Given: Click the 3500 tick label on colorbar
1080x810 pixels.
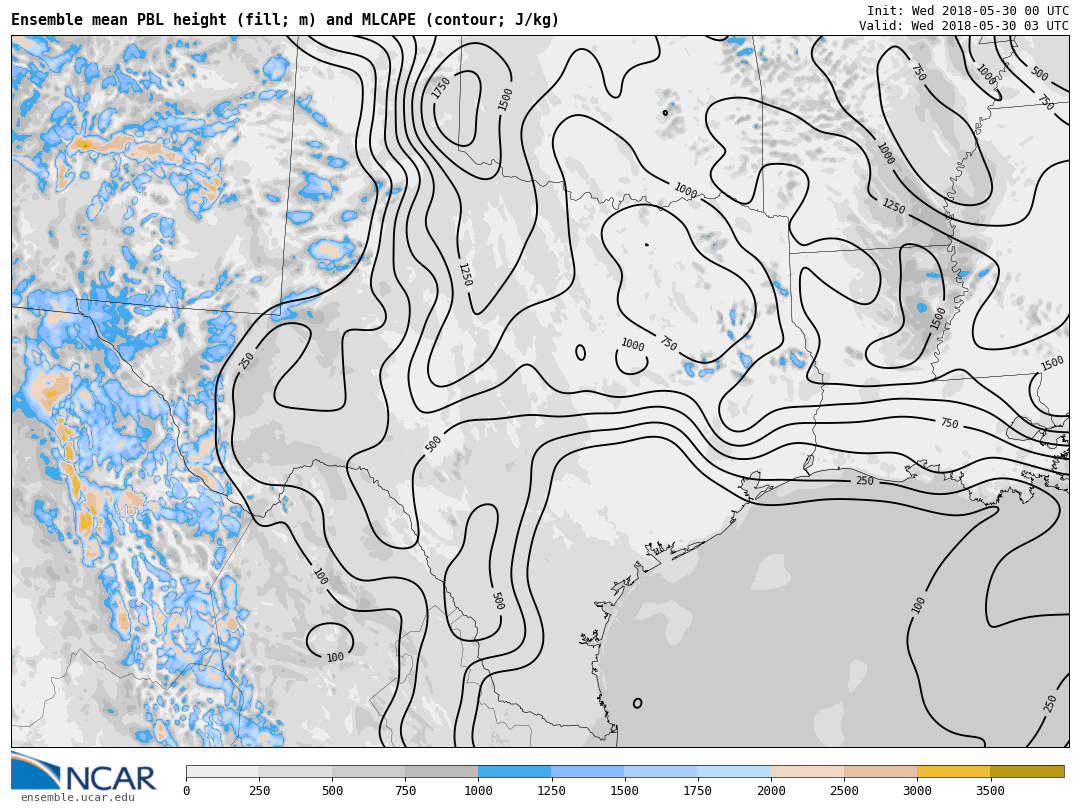Looking at the screenshot, I should point(990,791).
